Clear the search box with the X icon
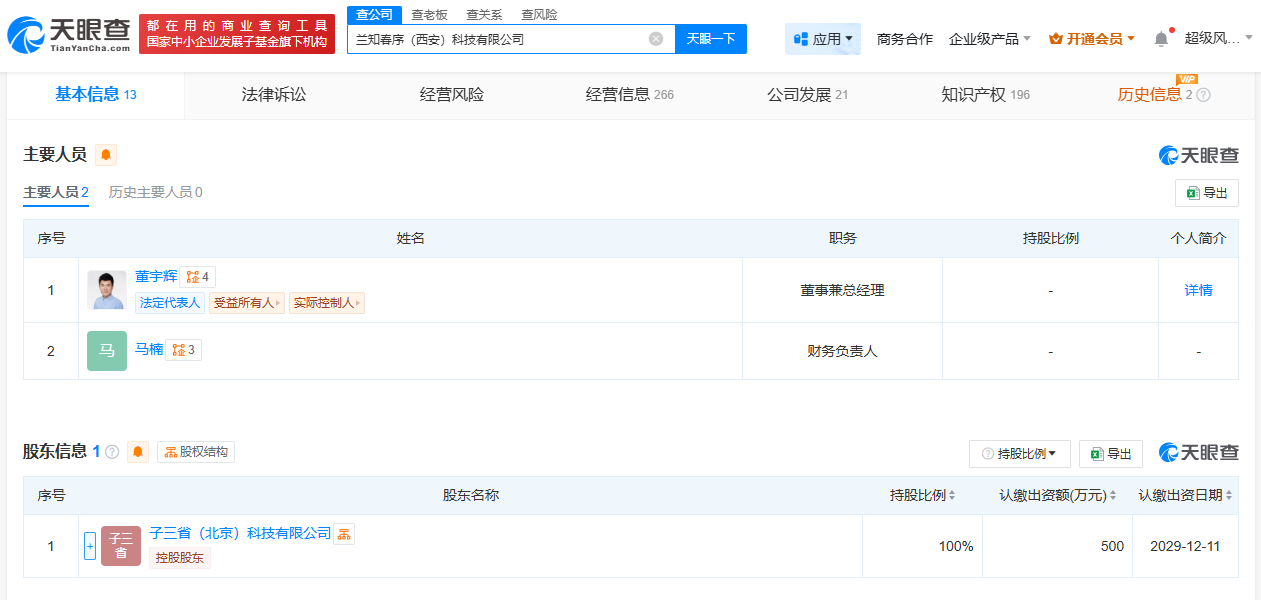Image resolution: width=1261 pixels, height=600 pixels. click(x=656, y=39)
